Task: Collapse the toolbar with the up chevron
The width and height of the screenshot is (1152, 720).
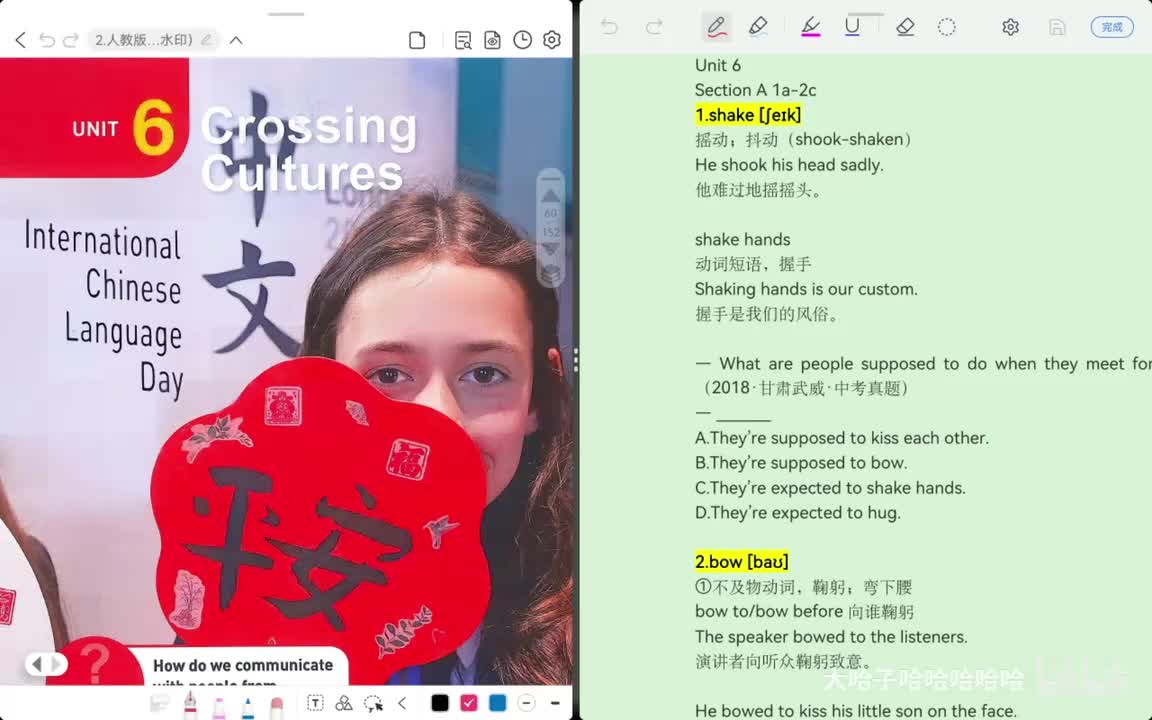Action: click(x=236, y=40)
